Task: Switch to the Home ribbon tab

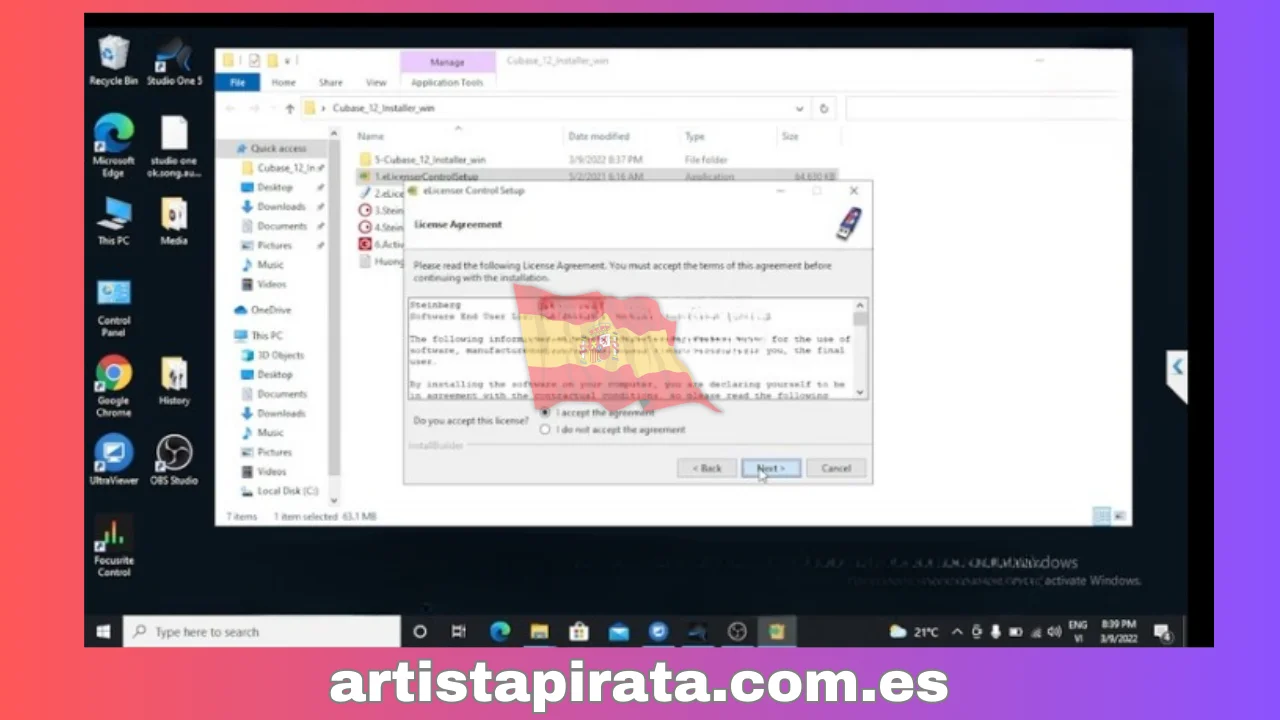Action: click(284, 83)
